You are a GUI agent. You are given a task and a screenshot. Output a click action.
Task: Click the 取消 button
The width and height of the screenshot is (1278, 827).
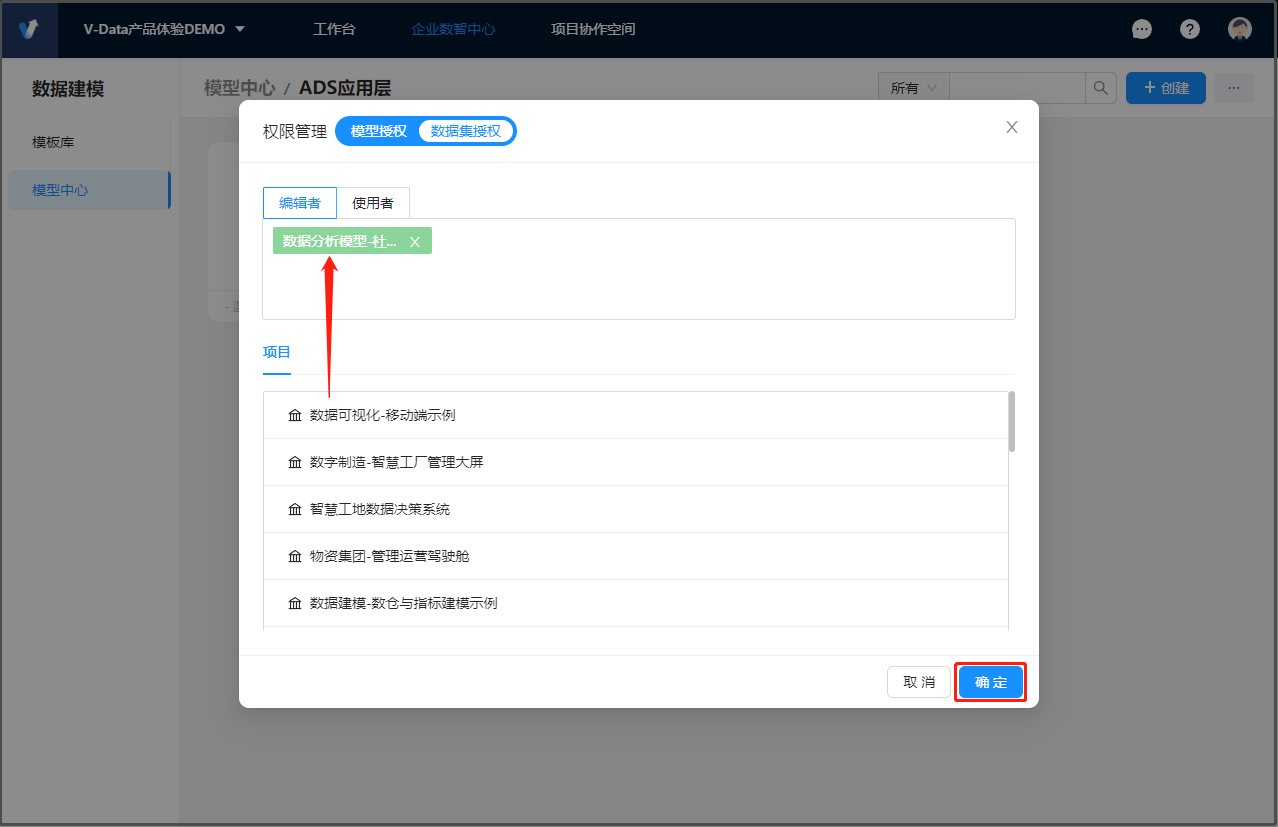pos(918,682)
